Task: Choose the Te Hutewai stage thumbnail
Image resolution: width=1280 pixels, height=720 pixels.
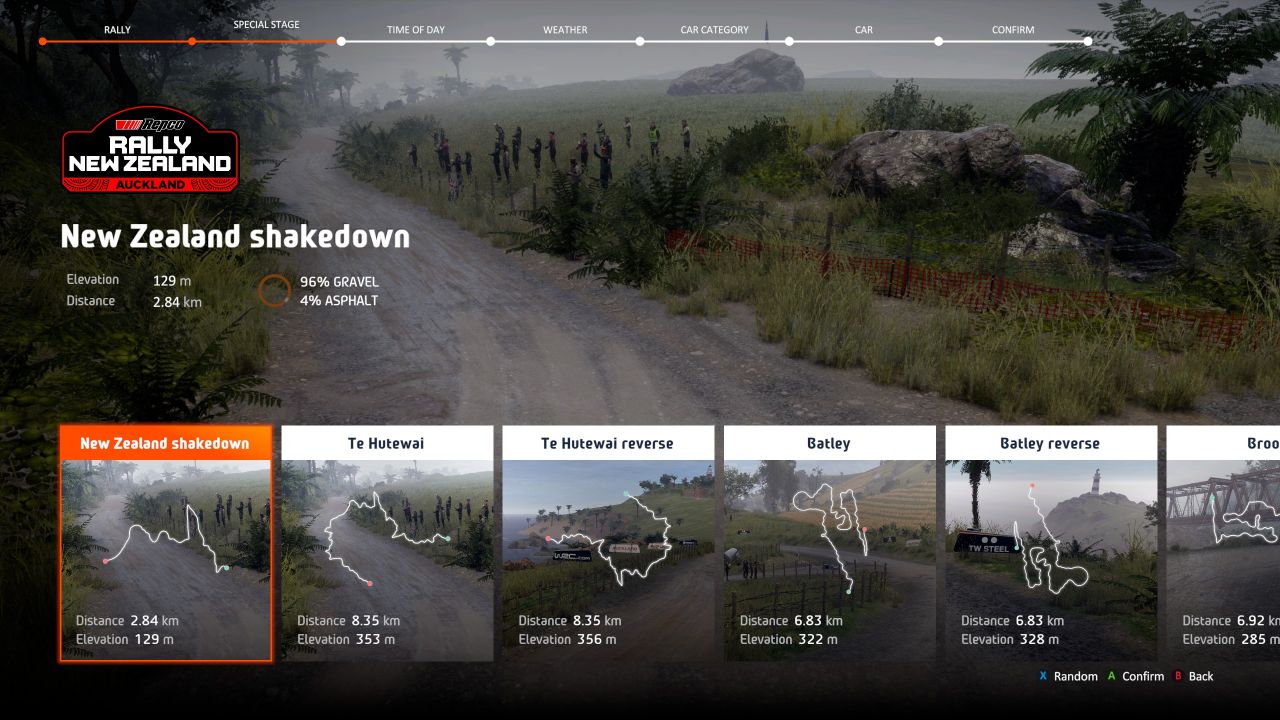Action: tap(387, 543)
